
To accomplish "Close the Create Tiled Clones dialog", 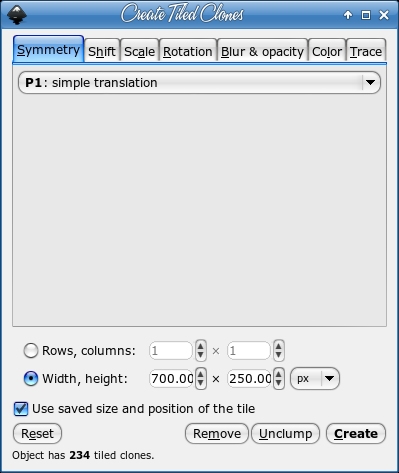I will point(384,15).
